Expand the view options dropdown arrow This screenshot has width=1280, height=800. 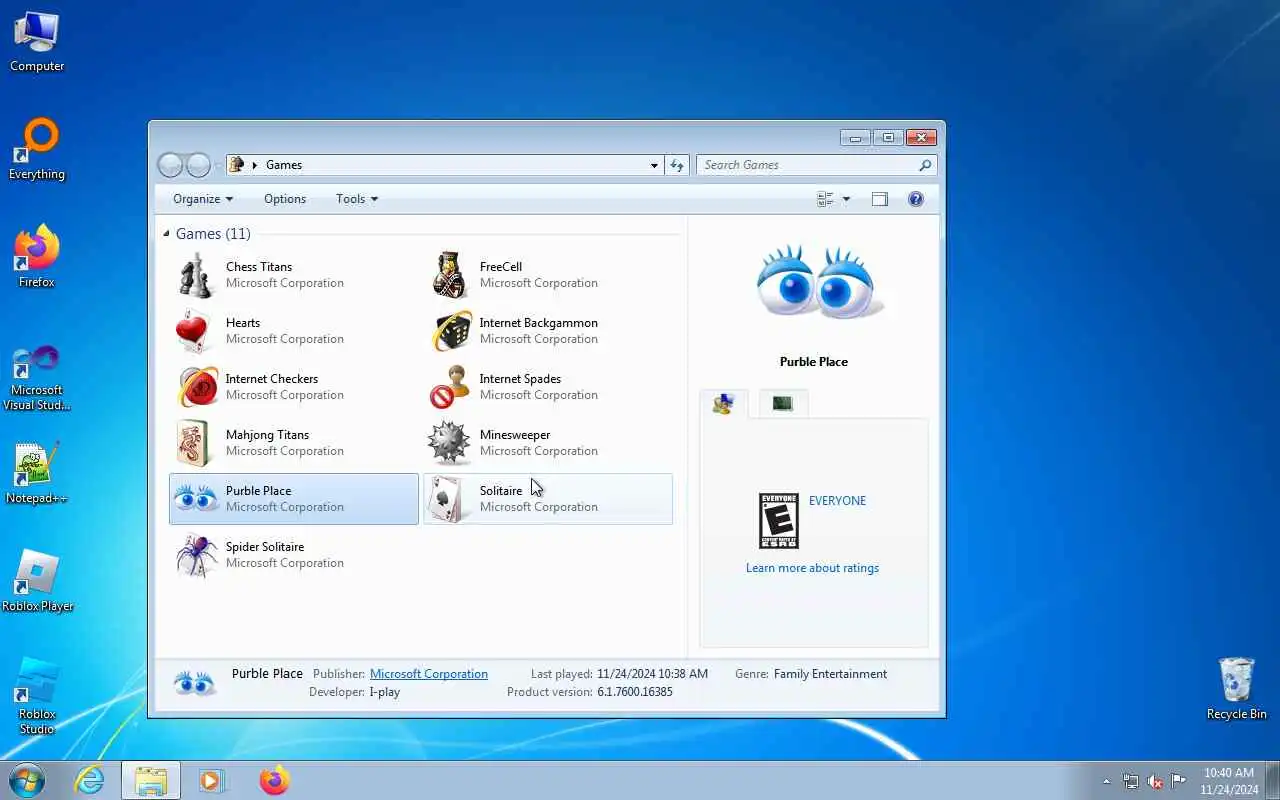[x=846, y=199]
